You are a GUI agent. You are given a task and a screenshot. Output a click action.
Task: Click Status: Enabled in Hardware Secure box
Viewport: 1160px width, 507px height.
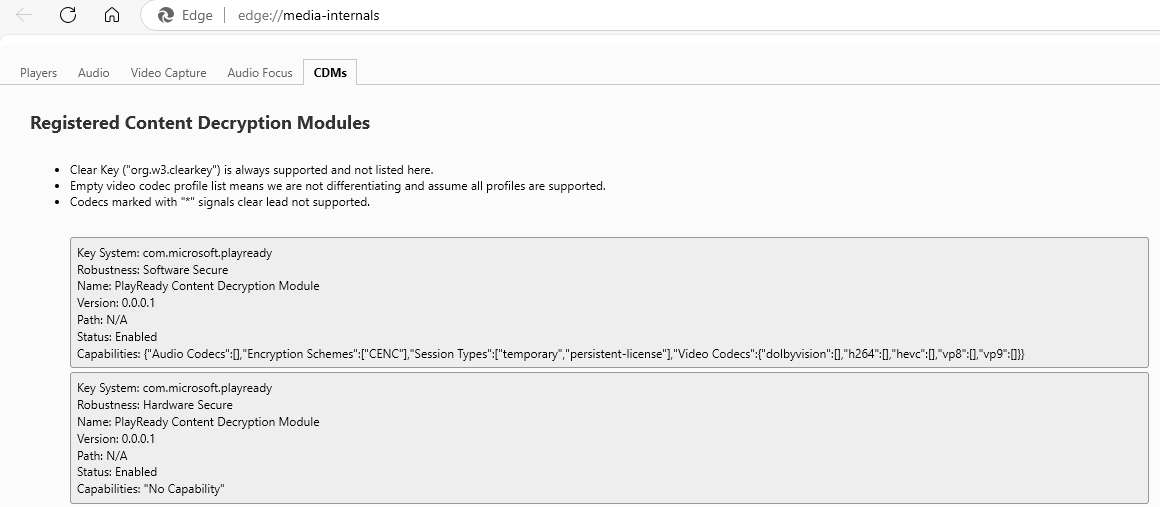pos(116,472)
